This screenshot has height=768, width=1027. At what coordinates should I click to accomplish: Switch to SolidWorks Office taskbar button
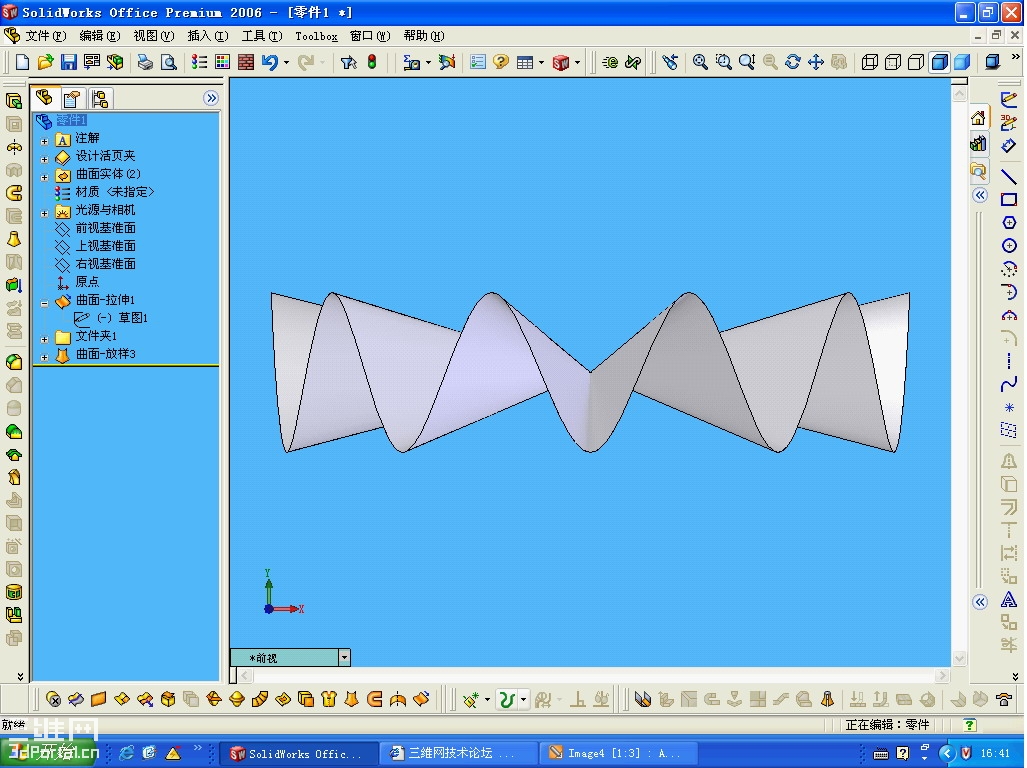pyautogui.click(x=299, y=753)
